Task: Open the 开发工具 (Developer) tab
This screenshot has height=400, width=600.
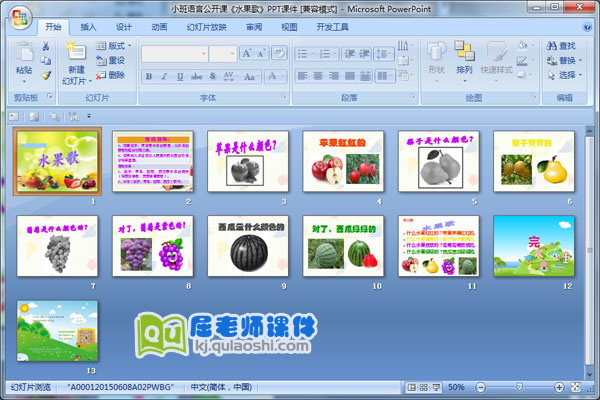Action: tap(332, 27)
